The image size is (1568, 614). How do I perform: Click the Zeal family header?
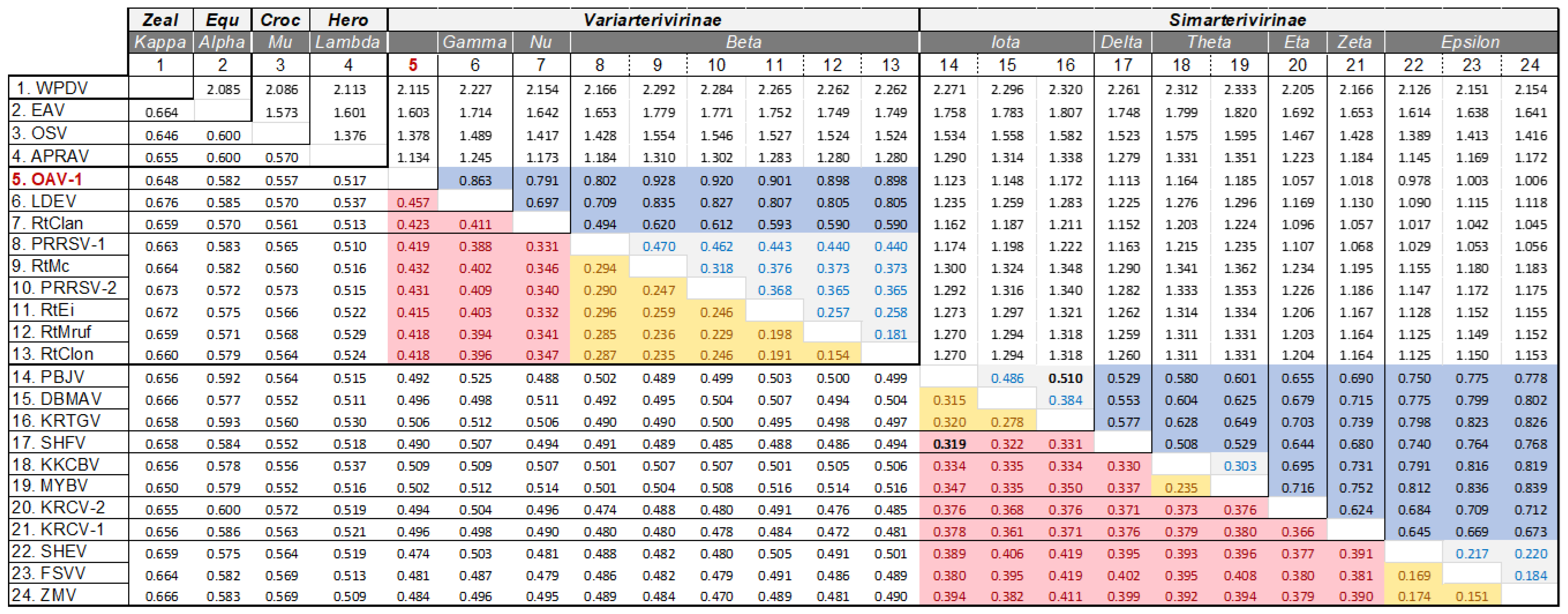160,20
